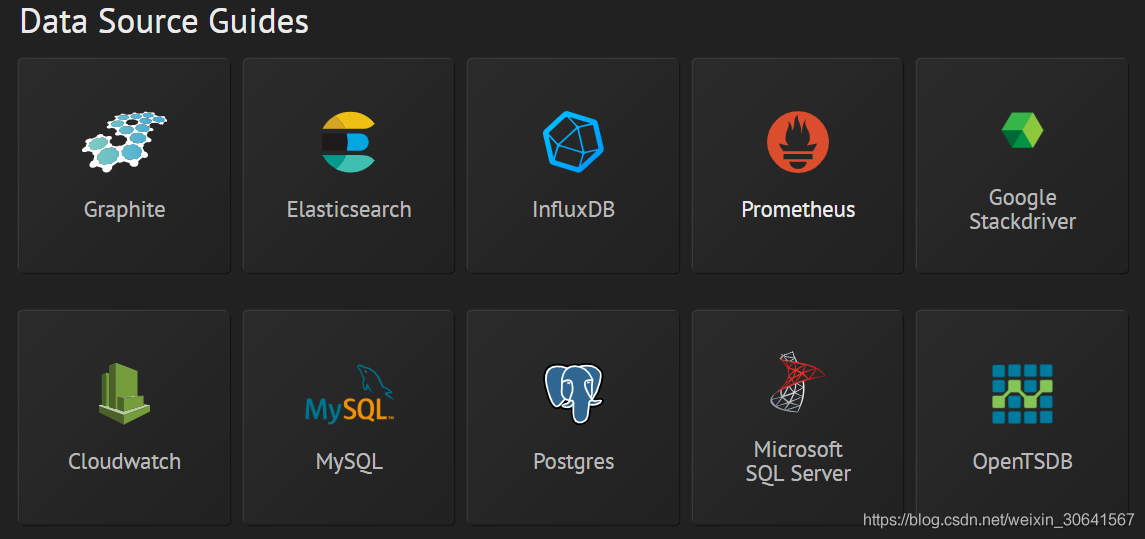
Task: Click the Data Source Guides heading
Action: [x=164, y=22]
